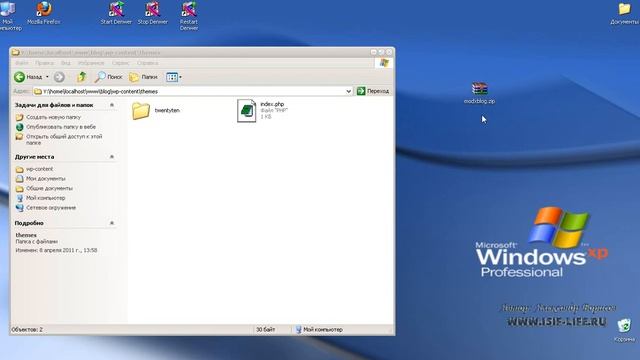
Task: Click the Назад back arrow button
Action: tap(28, 77)
